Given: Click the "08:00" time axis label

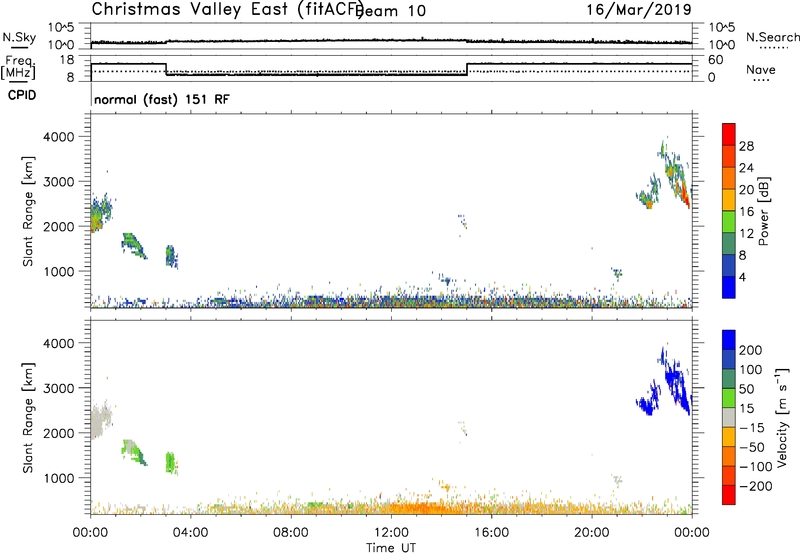Looking at the screenshot, I should (291, 533).
